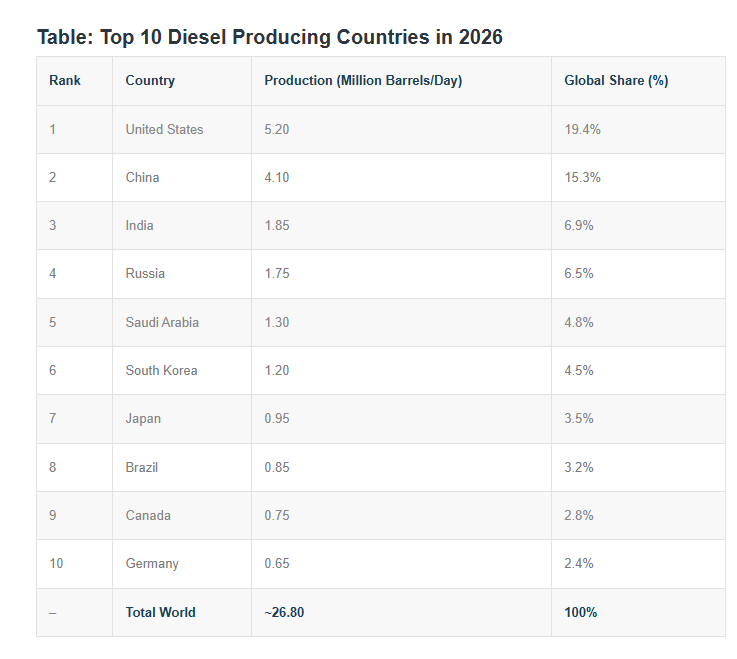
Task: Click the production value 1.20
Action: pos(276,370)
